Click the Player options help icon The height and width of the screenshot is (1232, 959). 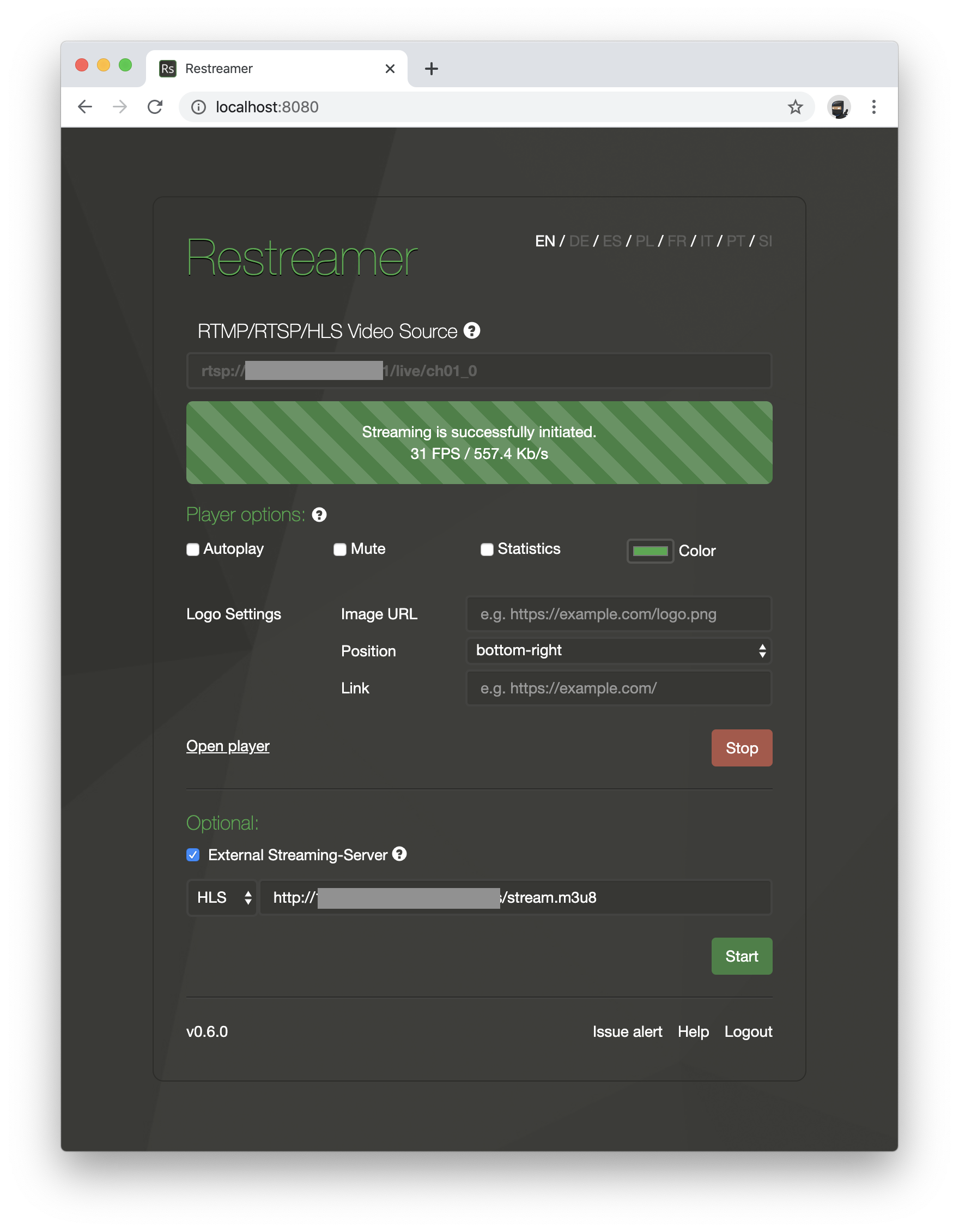(x=319, y=515)
